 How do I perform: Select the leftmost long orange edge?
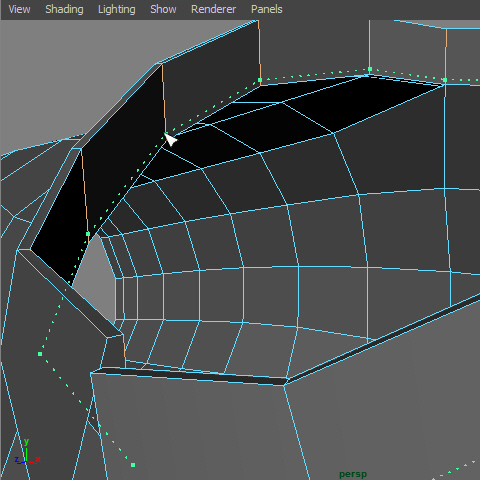click(85, 191)
